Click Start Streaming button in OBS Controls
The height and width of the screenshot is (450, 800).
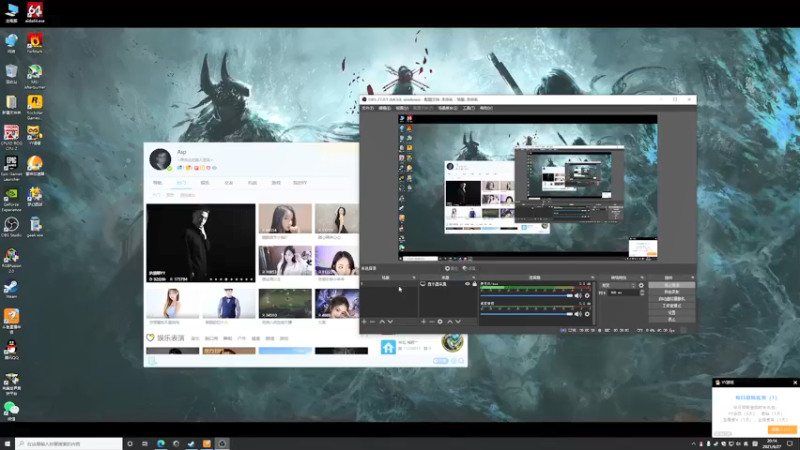point(671,285)
